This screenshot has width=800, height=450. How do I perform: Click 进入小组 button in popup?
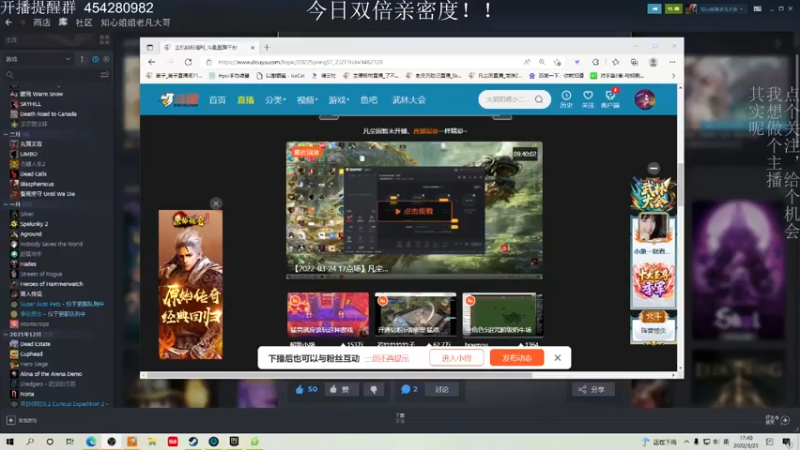456,358
